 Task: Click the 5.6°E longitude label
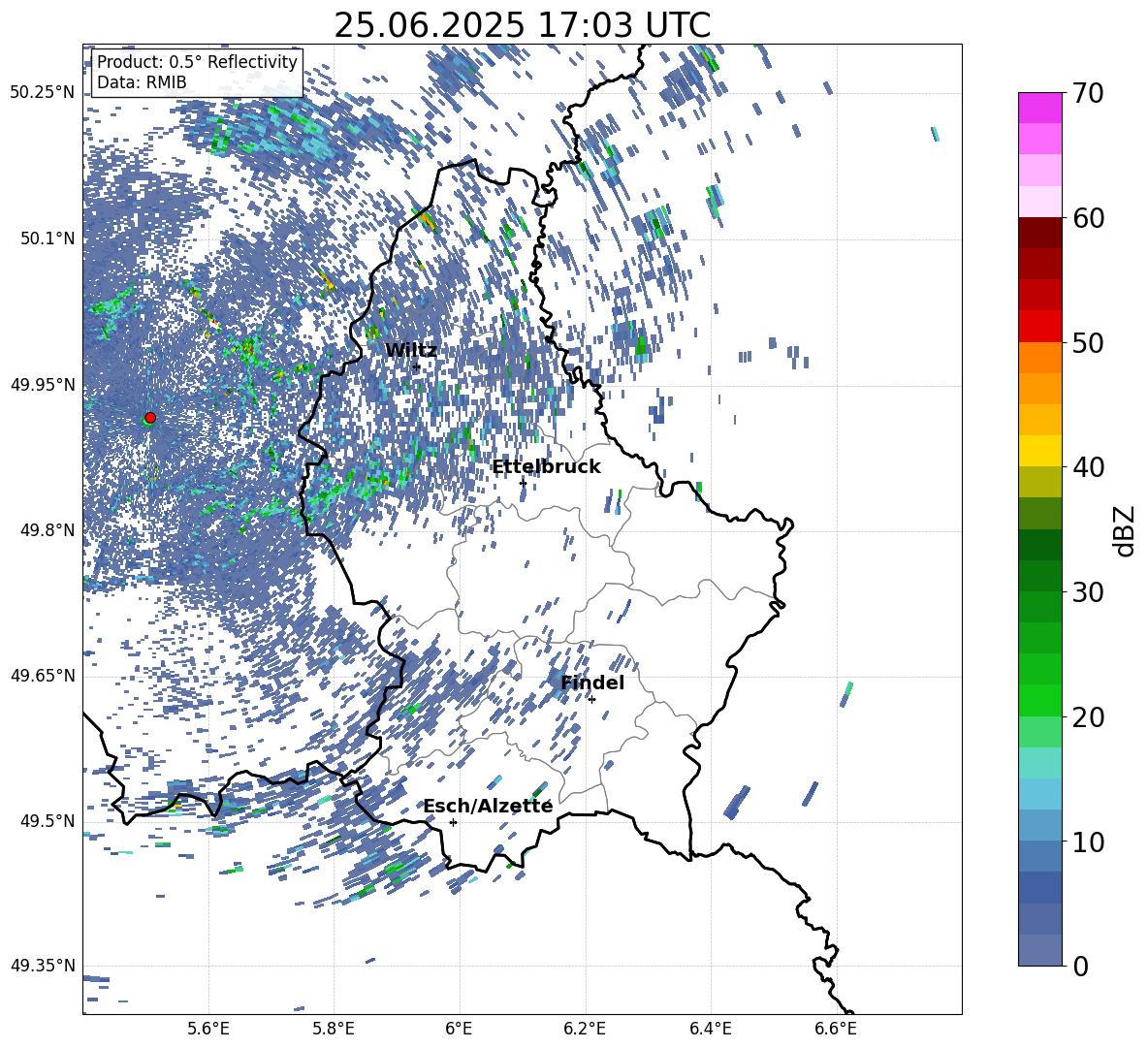pos(208,1029)
